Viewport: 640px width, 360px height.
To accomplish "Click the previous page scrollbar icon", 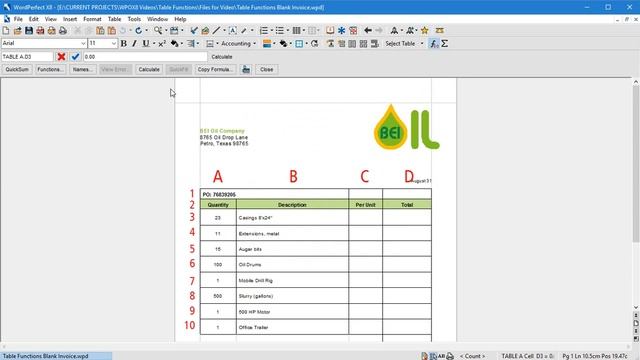I will pyautogui.click(x=636, y=316).
